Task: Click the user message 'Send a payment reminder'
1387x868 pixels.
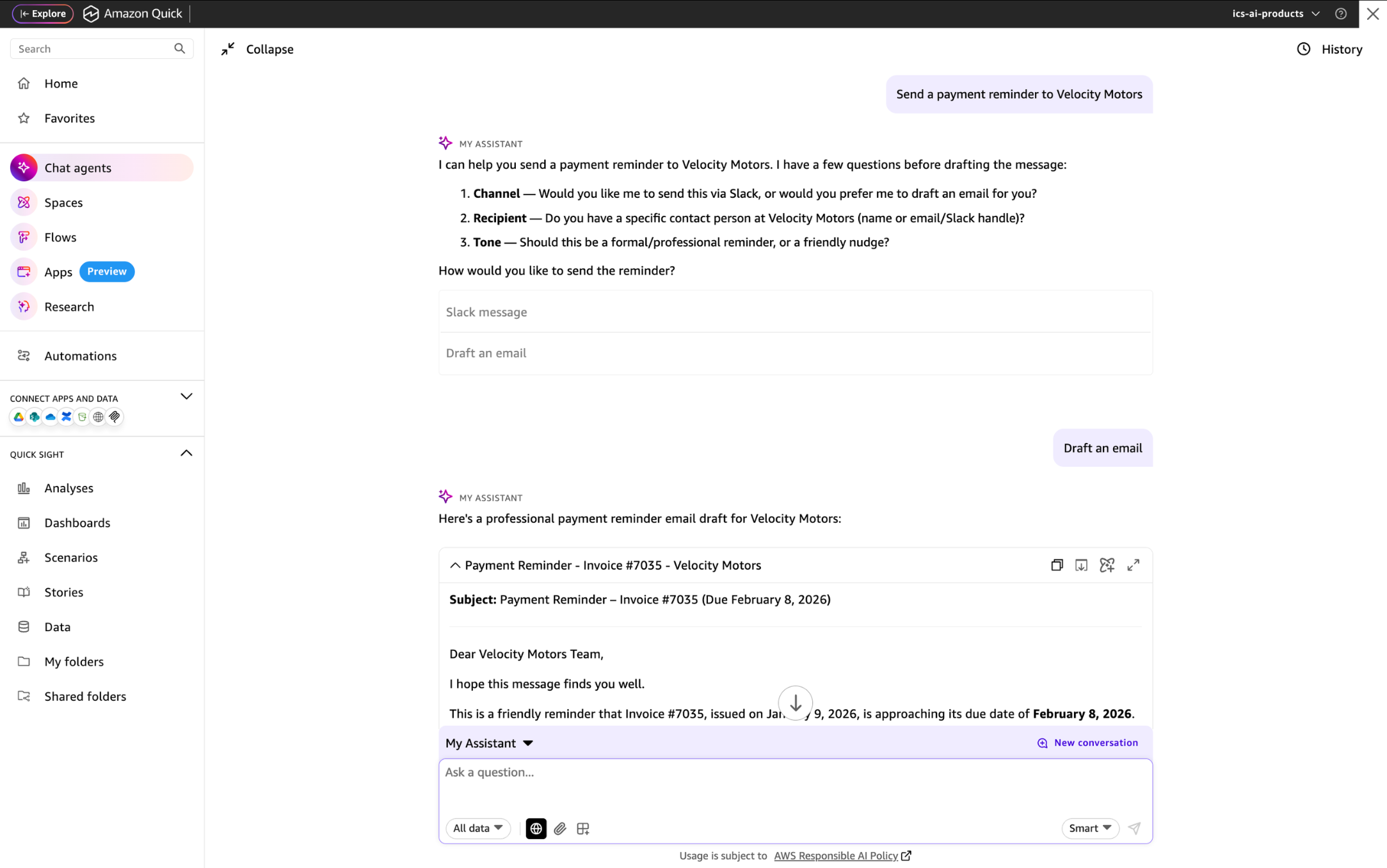Action: coord(1019,94)
